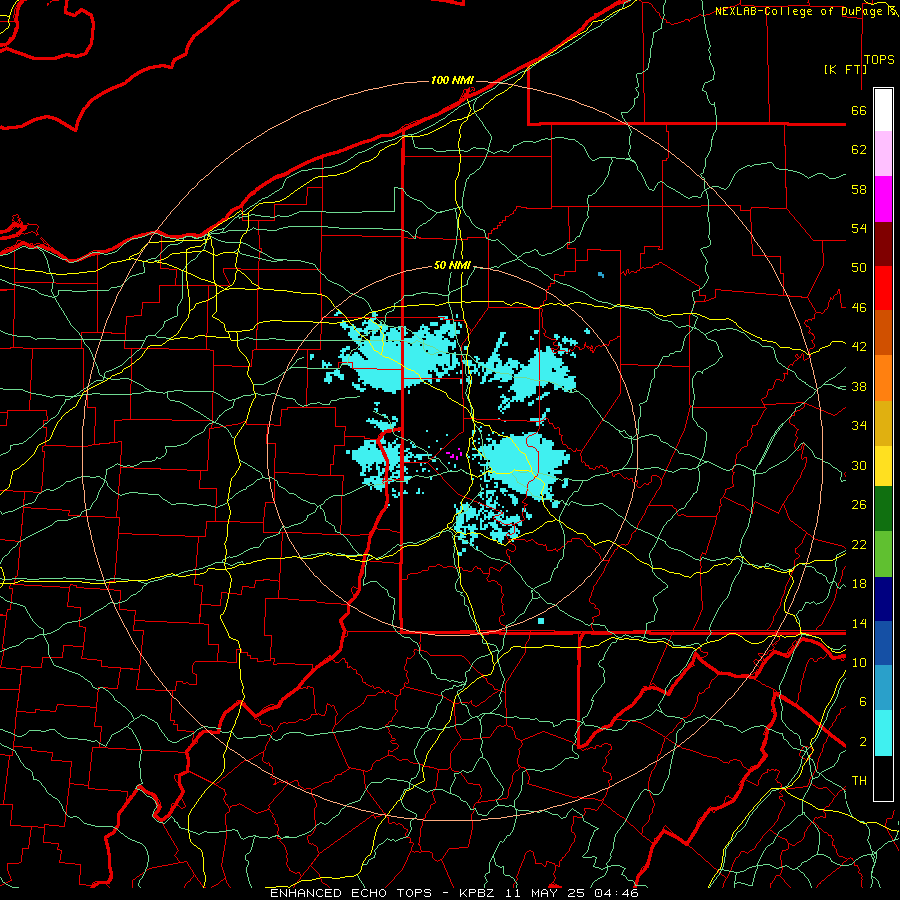Click the "10" scale value
This screenshot has height=900, width=900.
pos(859,662)
